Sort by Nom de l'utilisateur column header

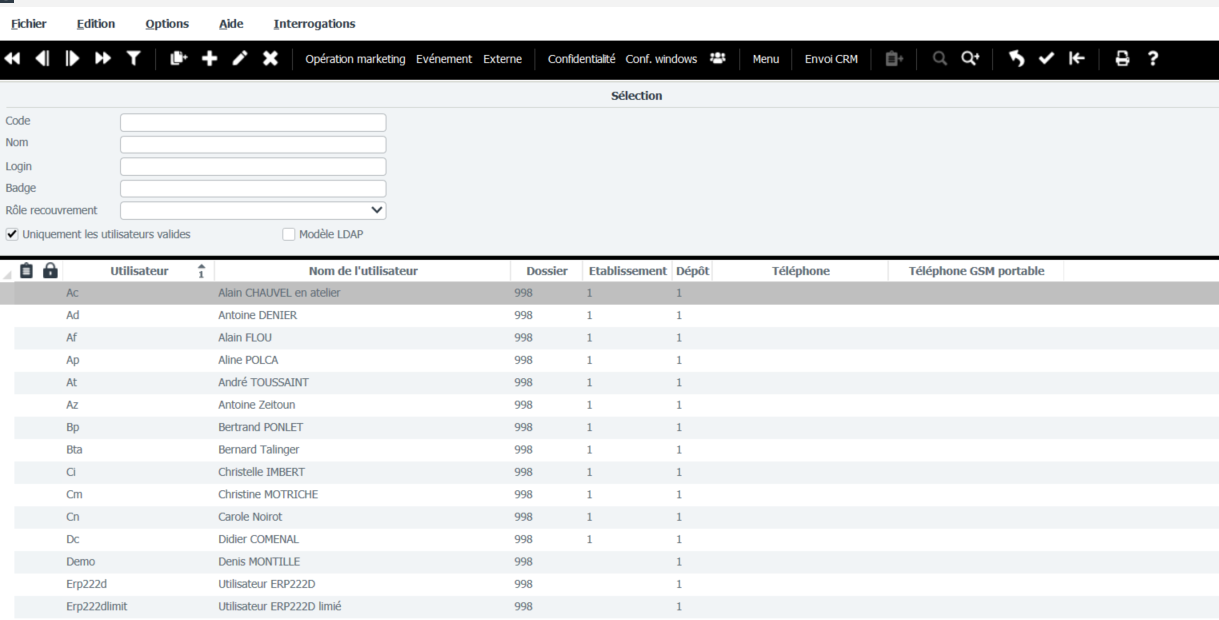click(x=363, y=271)
